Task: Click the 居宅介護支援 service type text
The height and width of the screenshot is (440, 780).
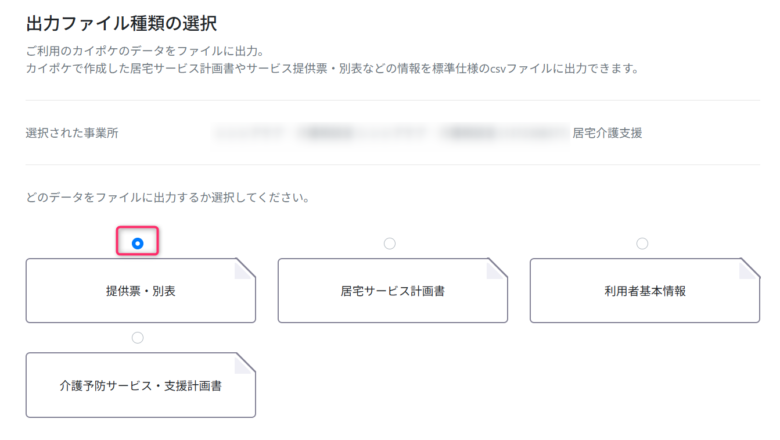Action: [607, 132]
